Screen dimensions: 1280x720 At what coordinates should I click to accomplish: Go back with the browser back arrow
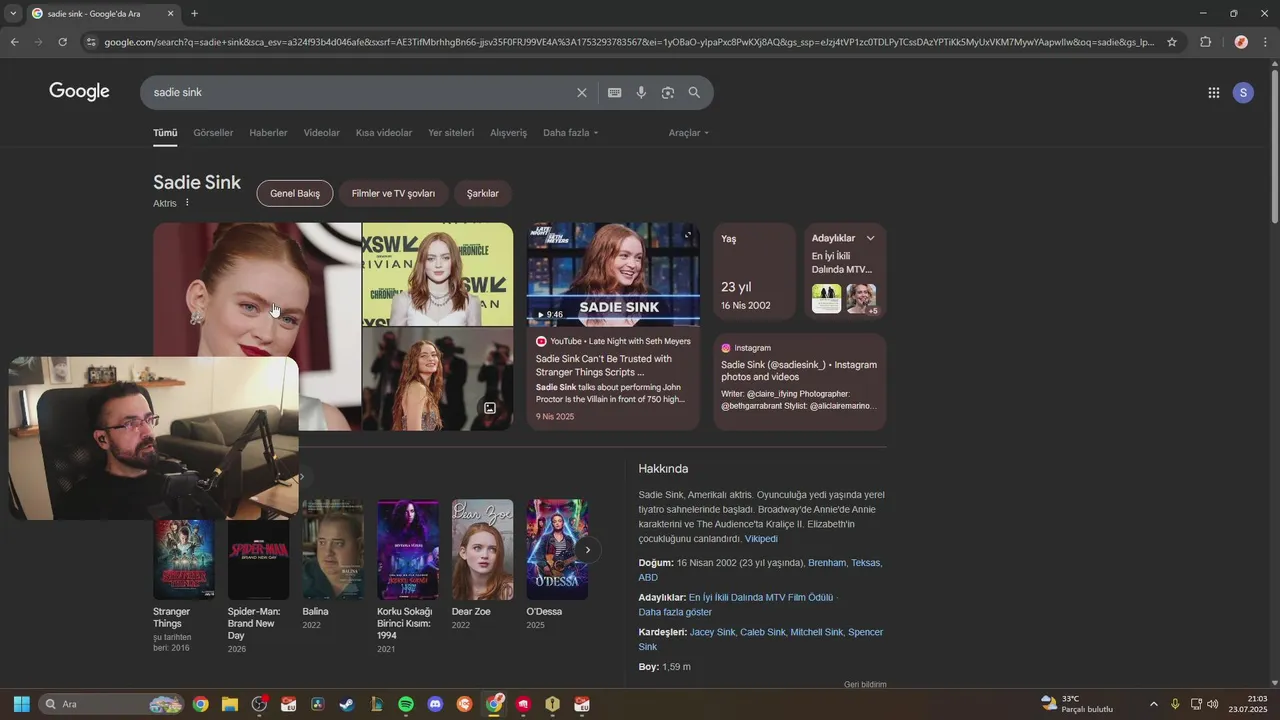pyautogui.click(x=14, y=42)
